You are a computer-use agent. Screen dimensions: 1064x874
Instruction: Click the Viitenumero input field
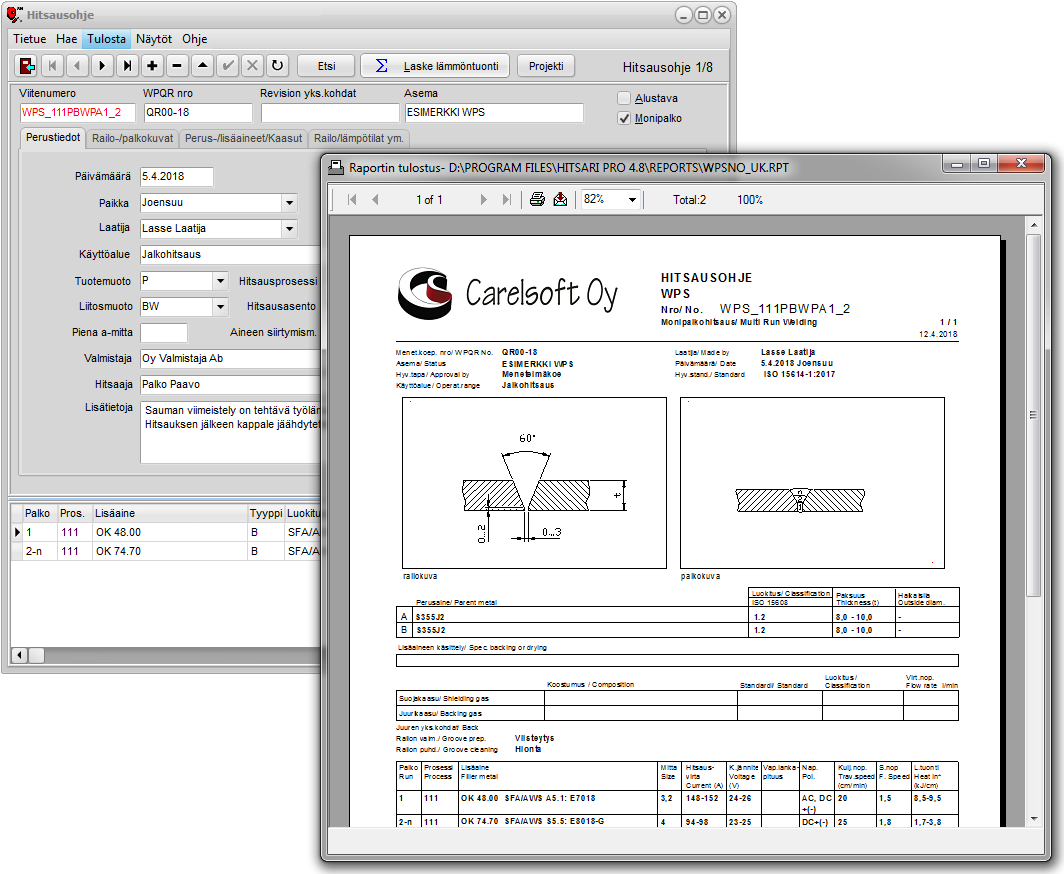click(77, 112)
